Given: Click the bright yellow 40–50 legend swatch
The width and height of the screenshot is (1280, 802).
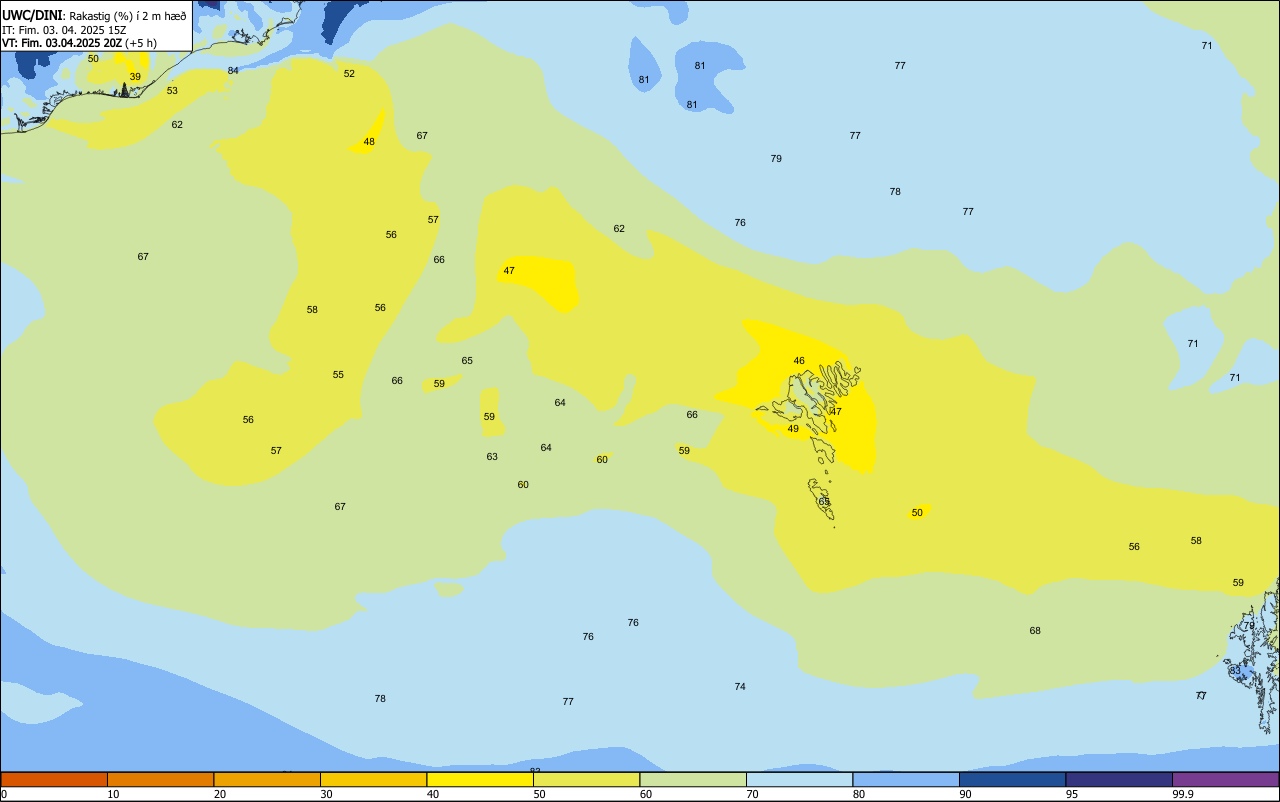Looking at the screenshot, I should (480, 779).
